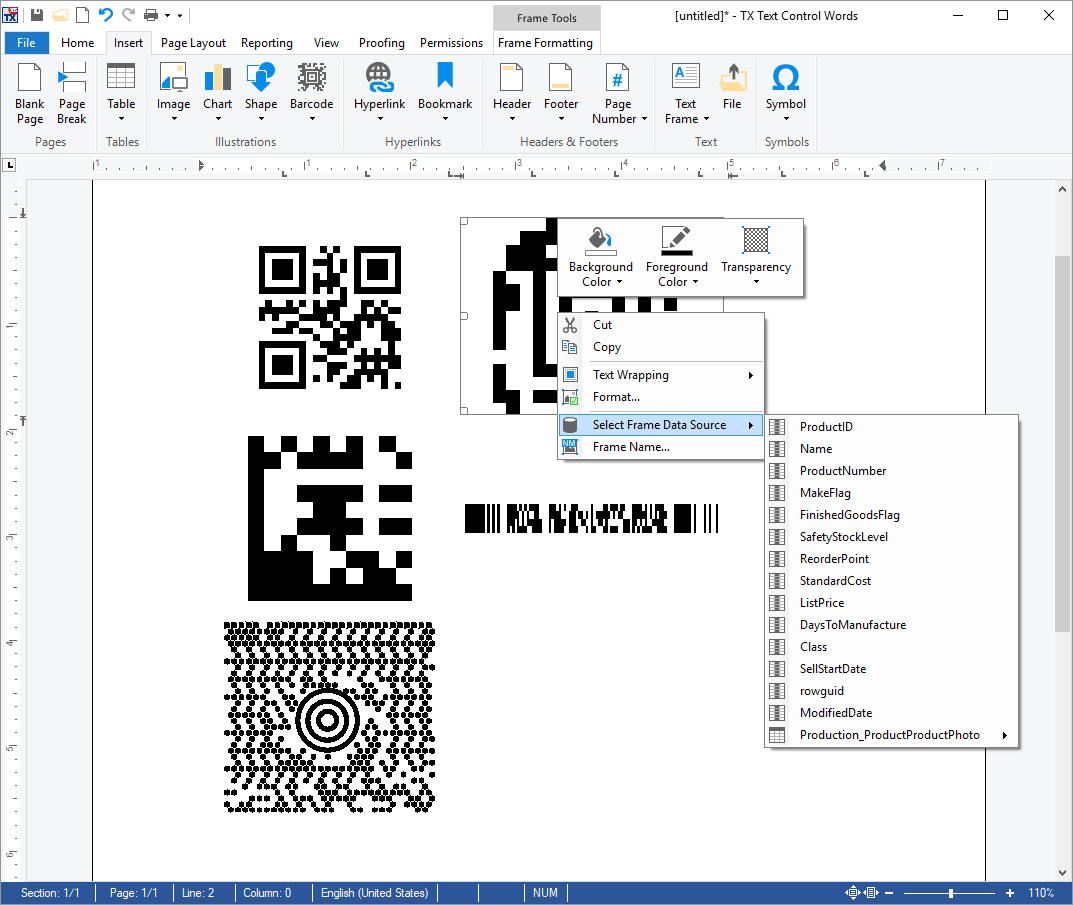Insert a Text Frame
The image size is (1073, 905).
tap(686, 94)
